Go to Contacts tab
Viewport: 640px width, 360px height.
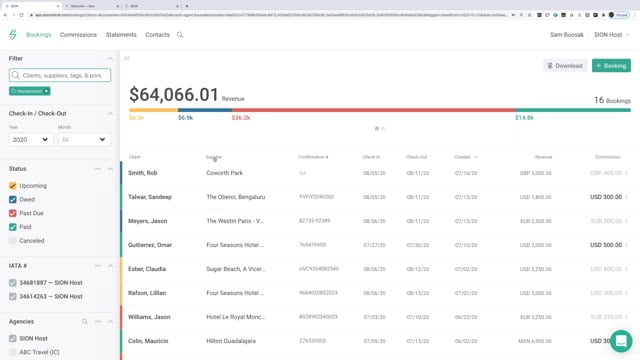pos(157,35)
